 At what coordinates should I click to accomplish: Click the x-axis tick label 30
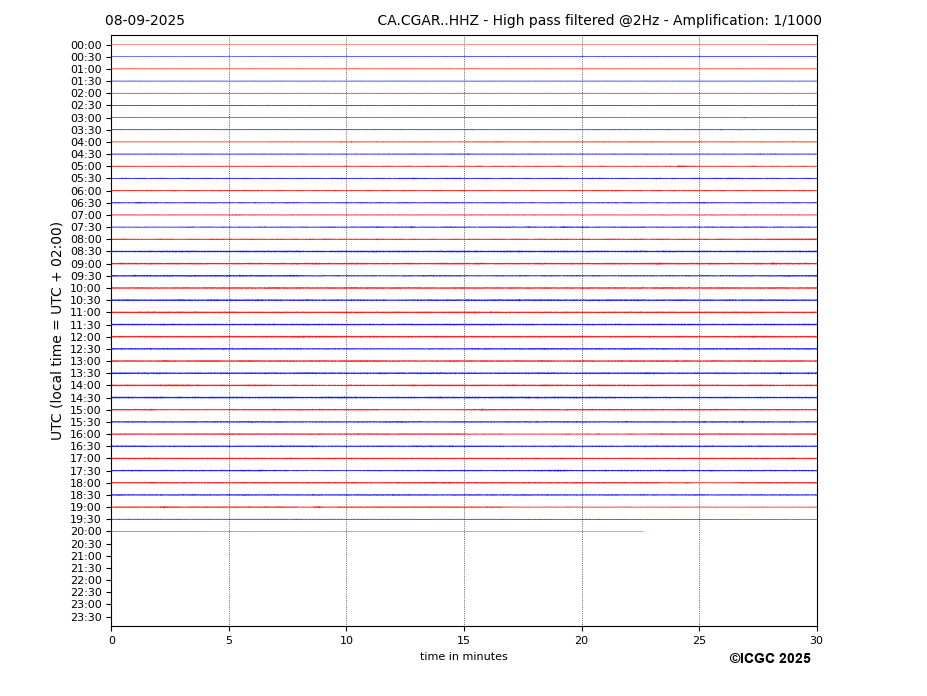(x=816, y=640)
